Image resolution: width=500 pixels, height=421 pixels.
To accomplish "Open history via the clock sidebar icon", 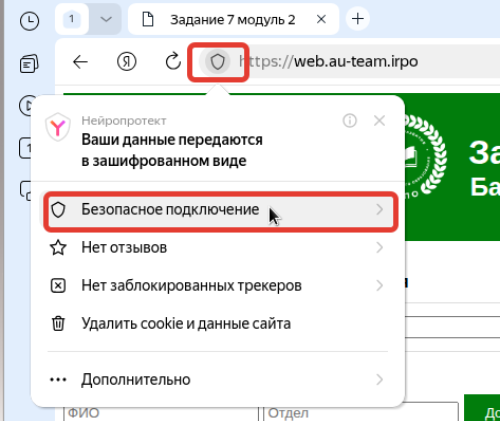I will coord(29,21).
